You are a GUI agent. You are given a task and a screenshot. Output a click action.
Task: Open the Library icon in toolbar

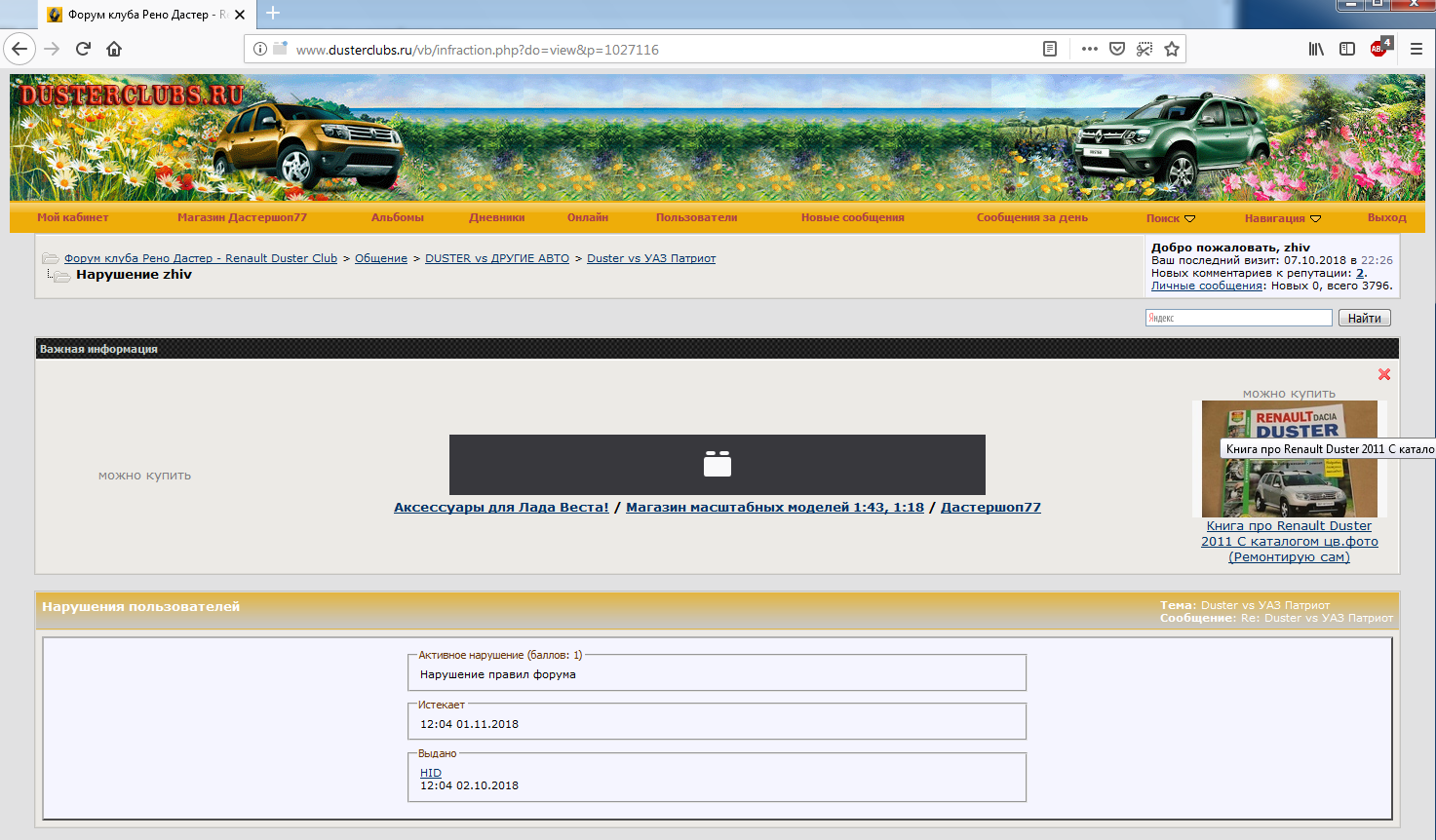1316,49
